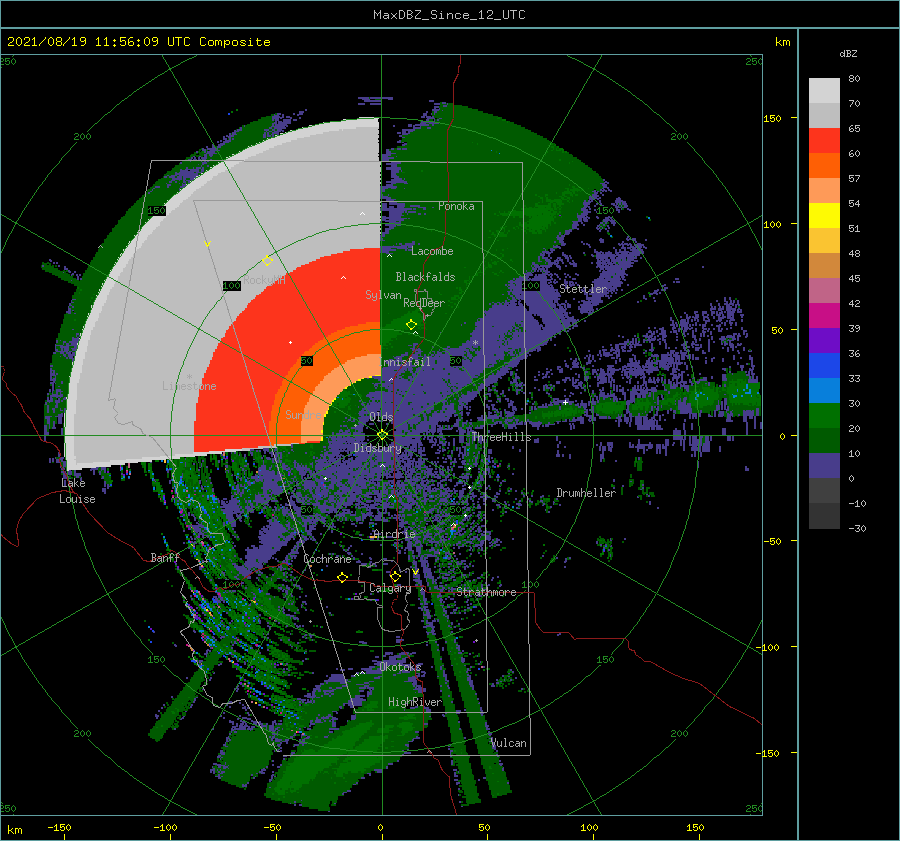Image resolution: width=900 pixels, height=841 pixels.
Task: Click the Blackfalds city label
Action: pos(425,277)
